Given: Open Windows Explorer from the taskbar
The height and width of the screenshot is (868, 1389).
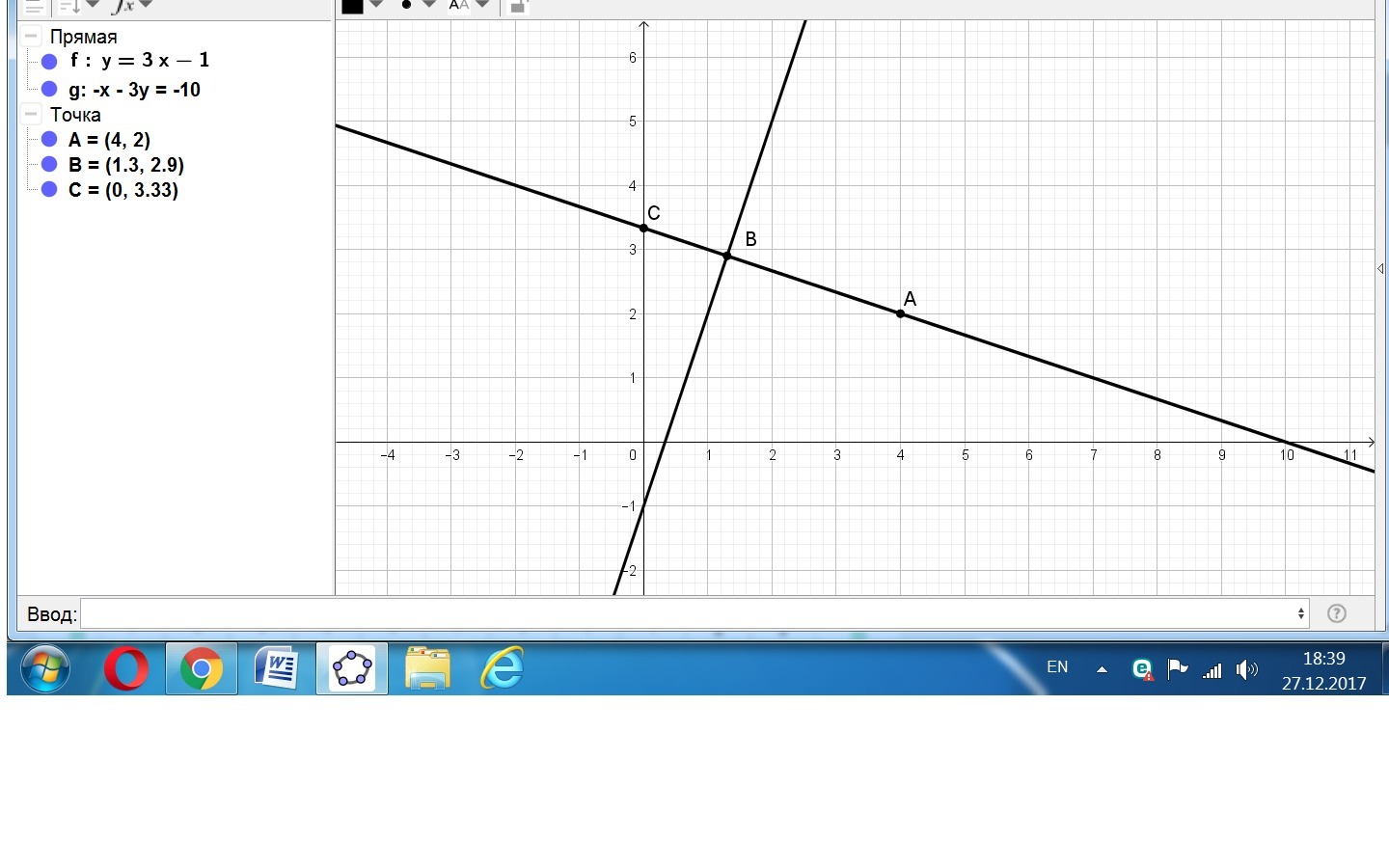Looking at the screenshot, I should click(427, 668).
